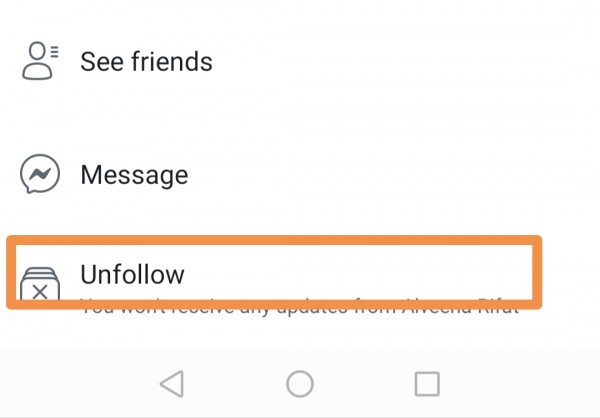
Task: Tap the orange highlighted Unfollow row
Action: click(x=400, y=272)
